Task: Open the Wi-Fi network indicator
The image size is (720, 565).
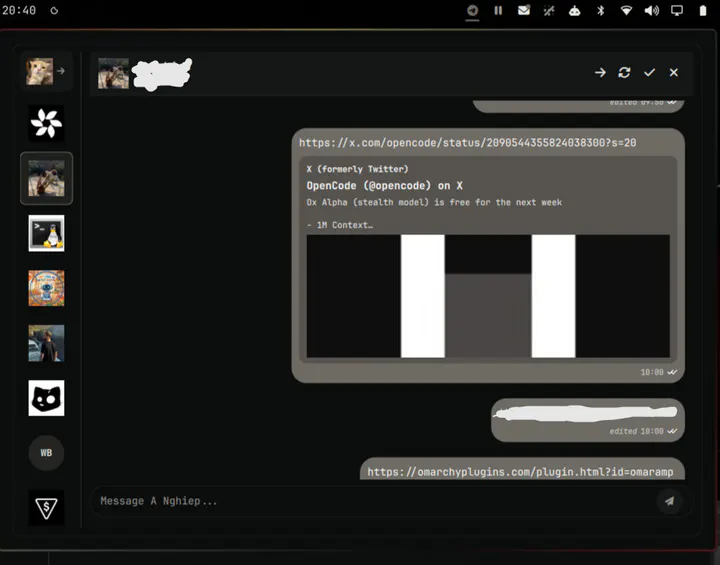Action: [626, 11]
